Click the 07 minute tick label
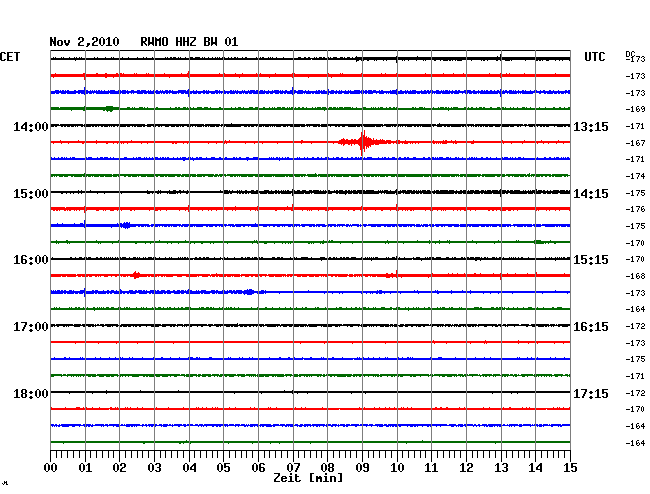The width and height of the screenshot is (650, 494). pos(293,468)
